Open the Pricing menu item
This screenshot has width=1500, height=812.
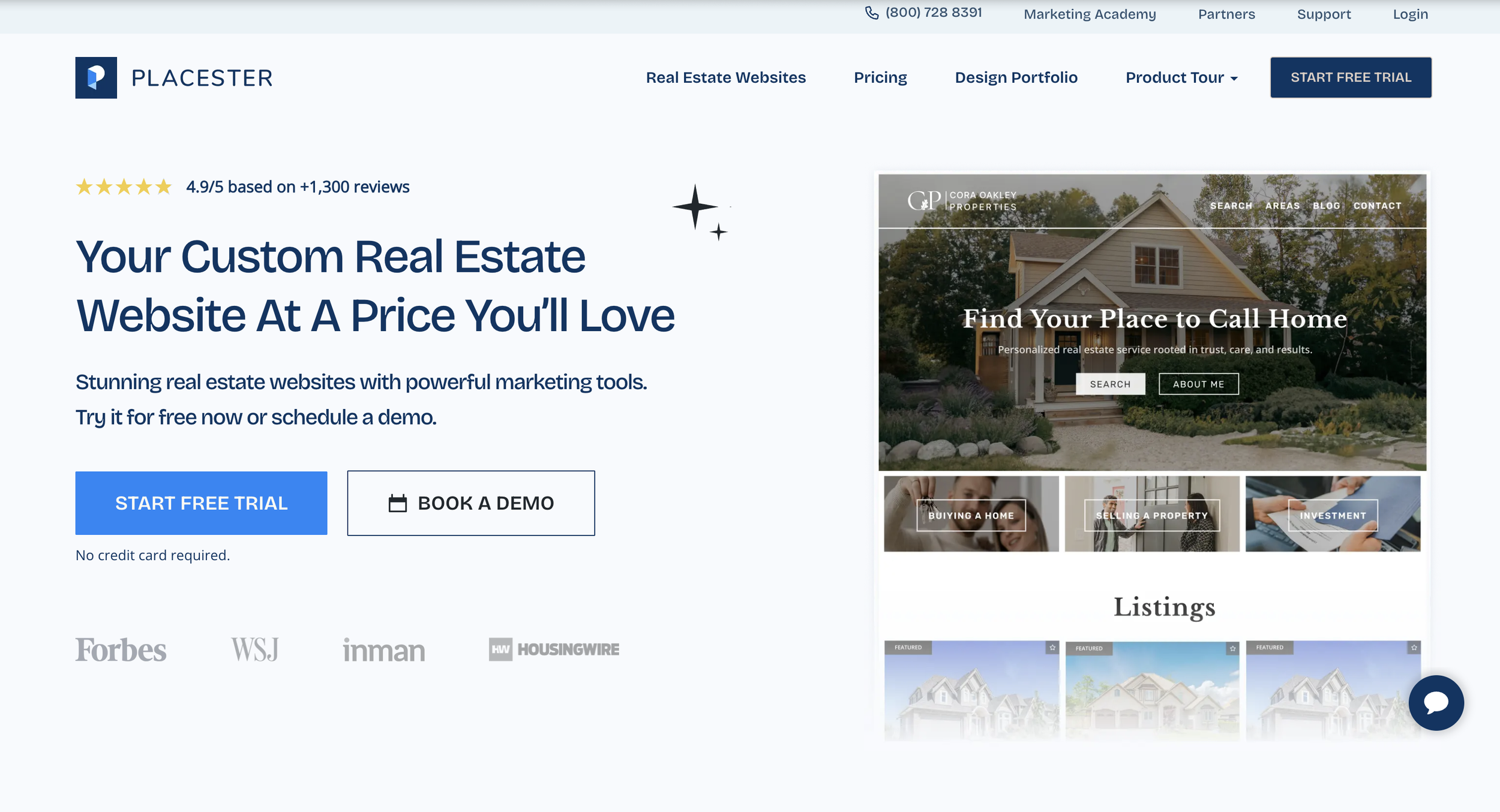(x=880, y=77)
